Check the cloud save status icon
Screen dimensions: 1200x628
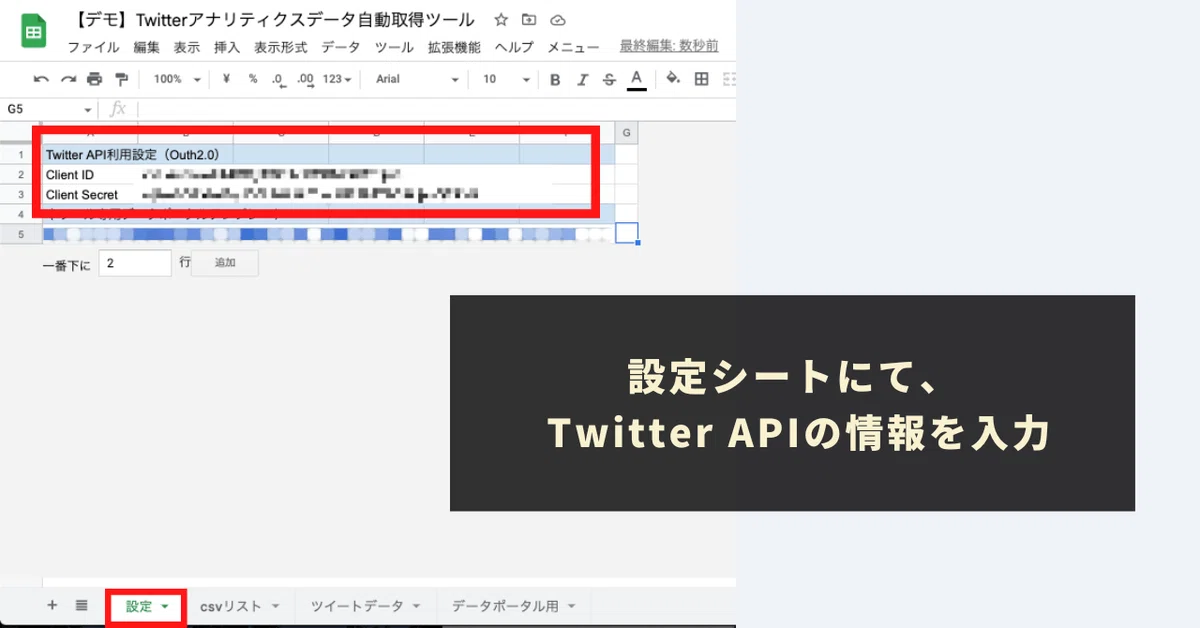pos(558,20)
